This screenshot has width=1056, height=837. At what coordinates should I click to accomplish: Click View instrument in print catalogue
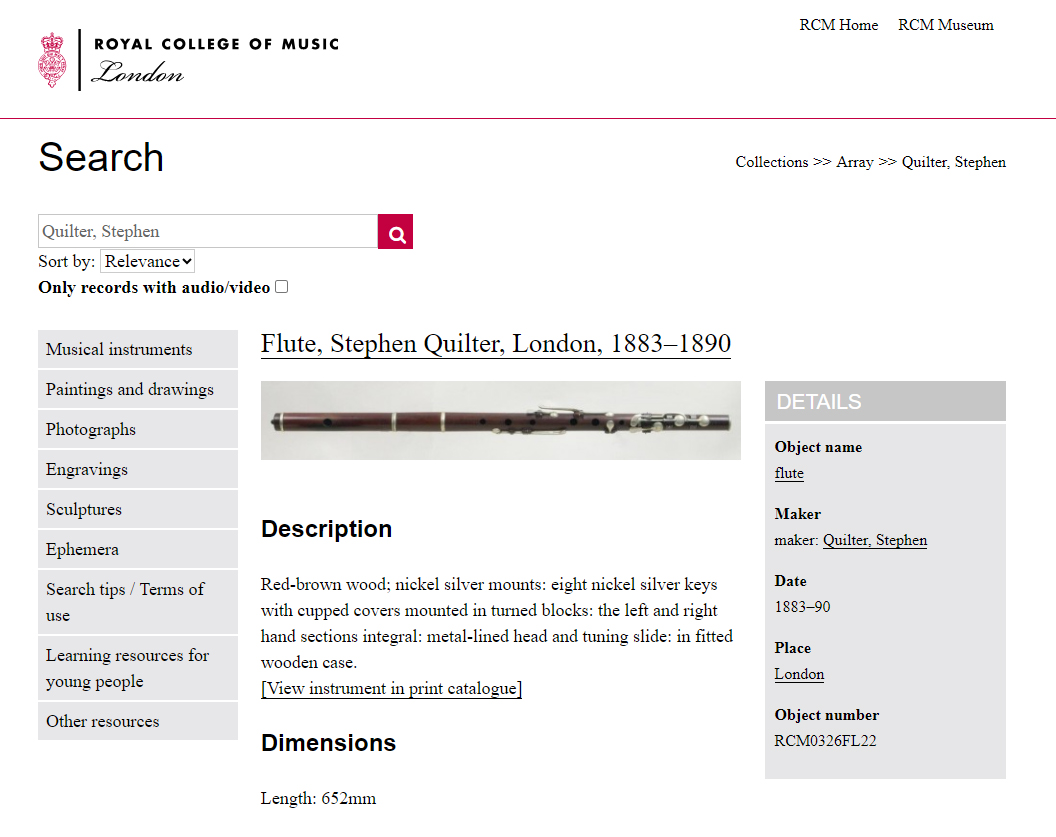click(391, 688)
